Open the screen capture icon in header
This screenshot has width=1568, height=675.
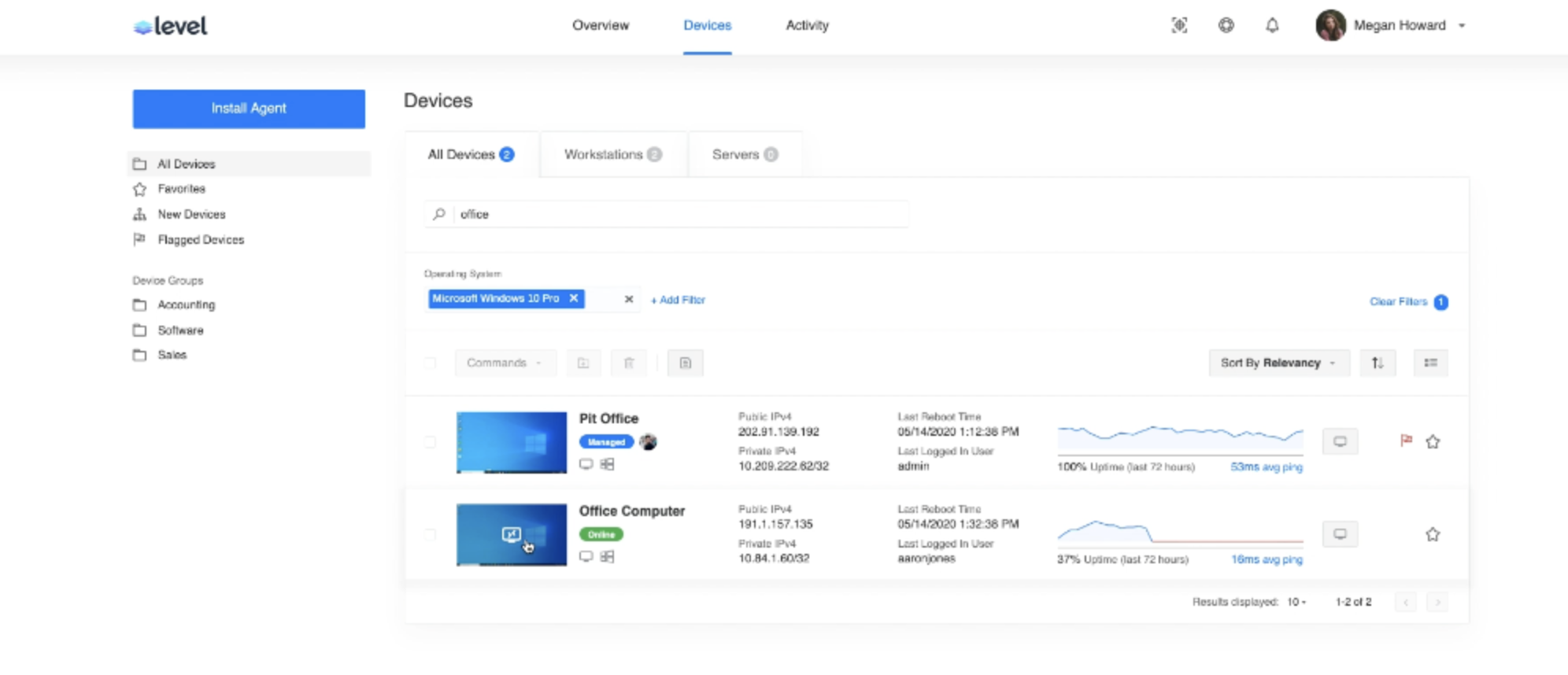coord(1179,25)
